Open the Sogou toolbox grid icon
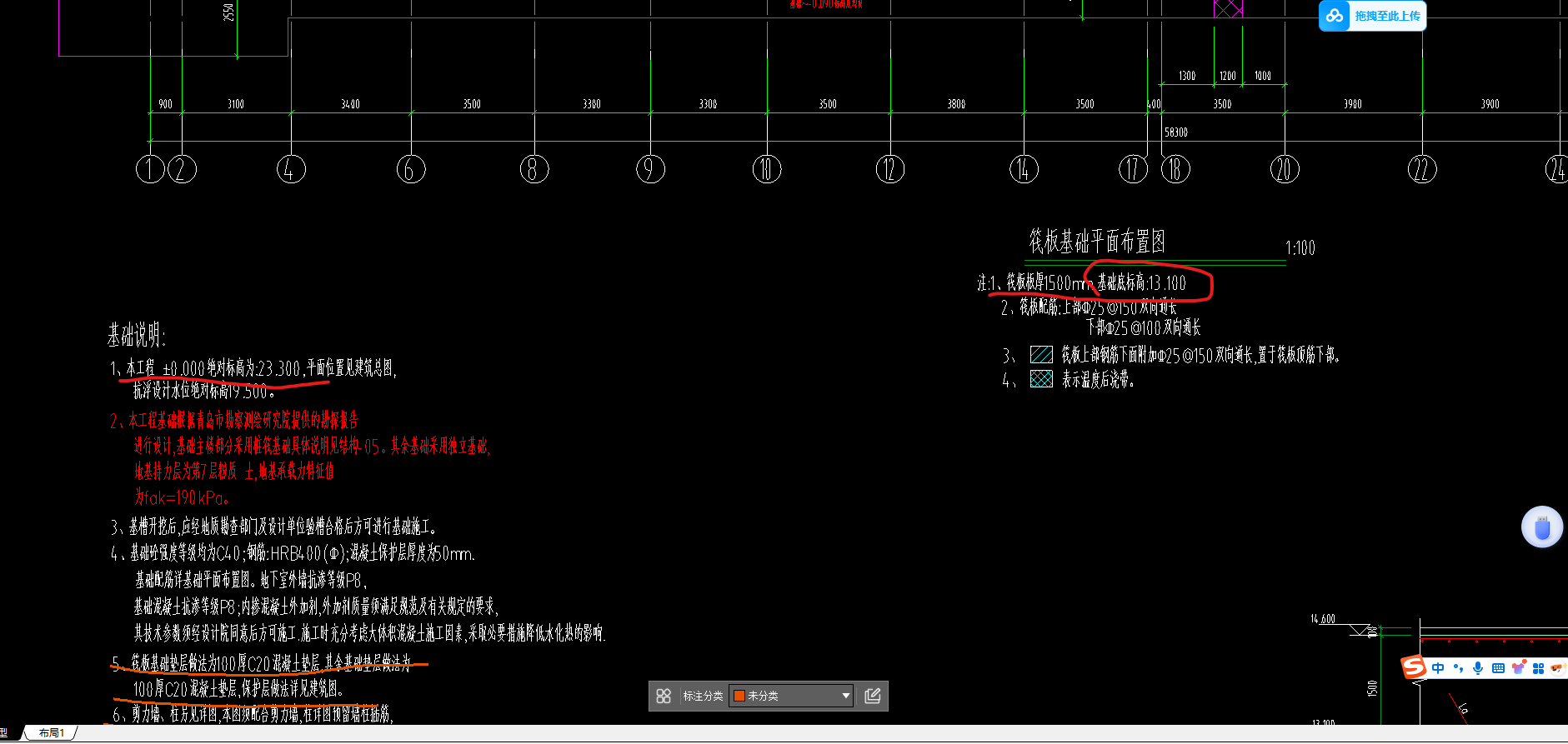The image size is (1568, 744). coord(1539,668)
